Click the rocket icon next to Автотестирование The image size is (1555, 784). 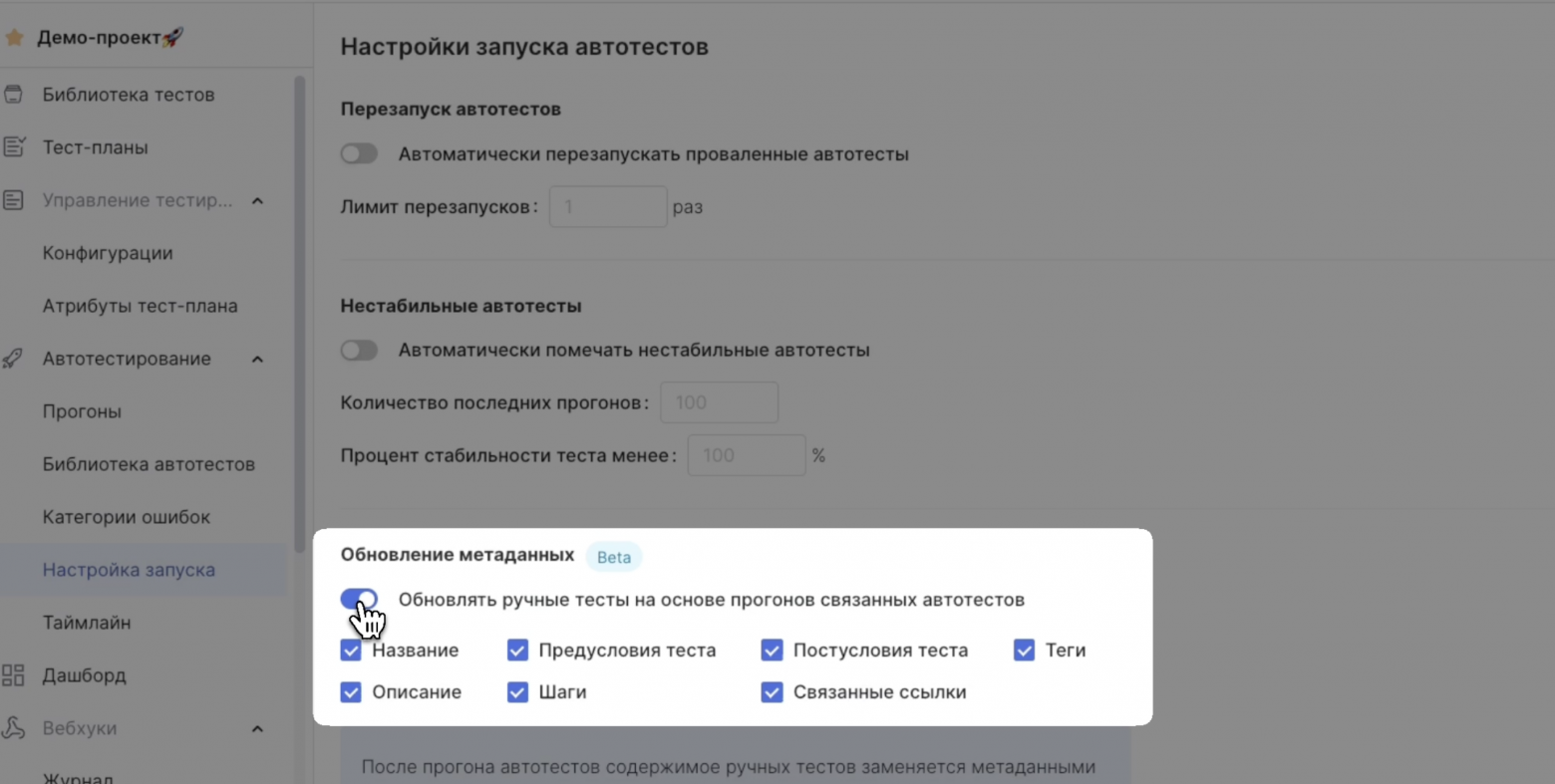[14, 359]
